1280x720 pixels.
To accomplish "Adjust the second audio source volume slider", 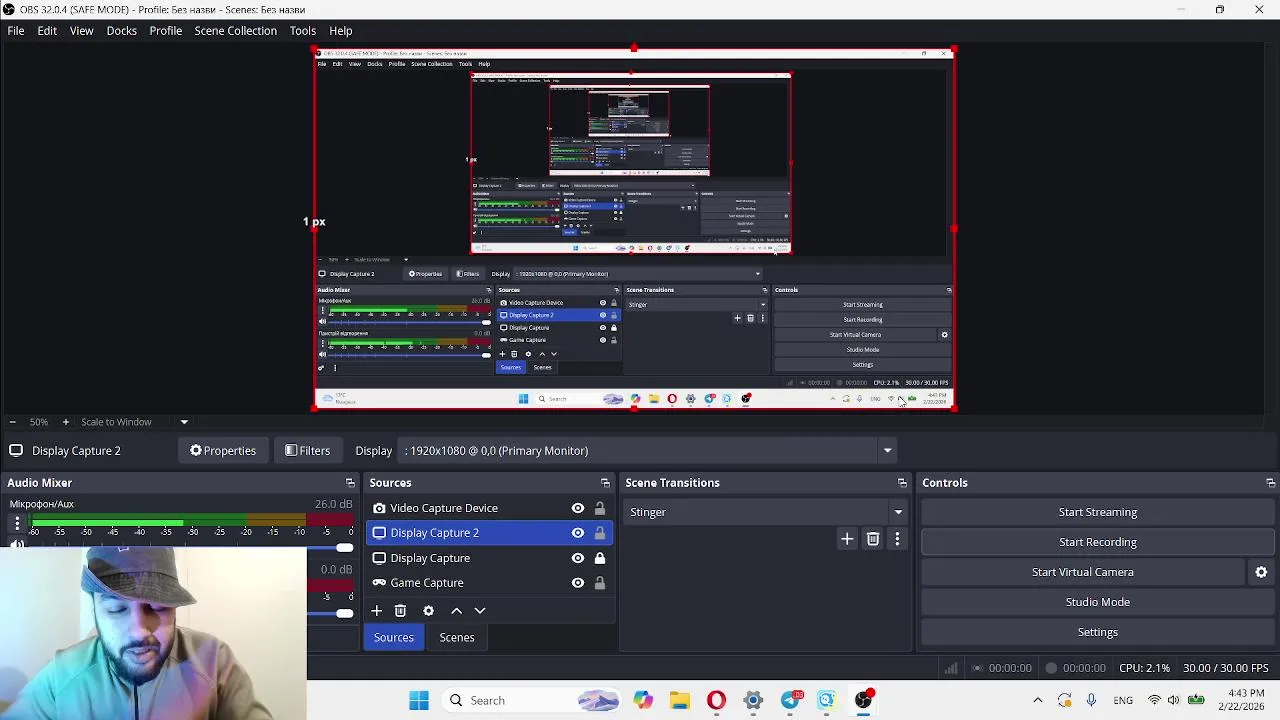I will pos(345,613).
